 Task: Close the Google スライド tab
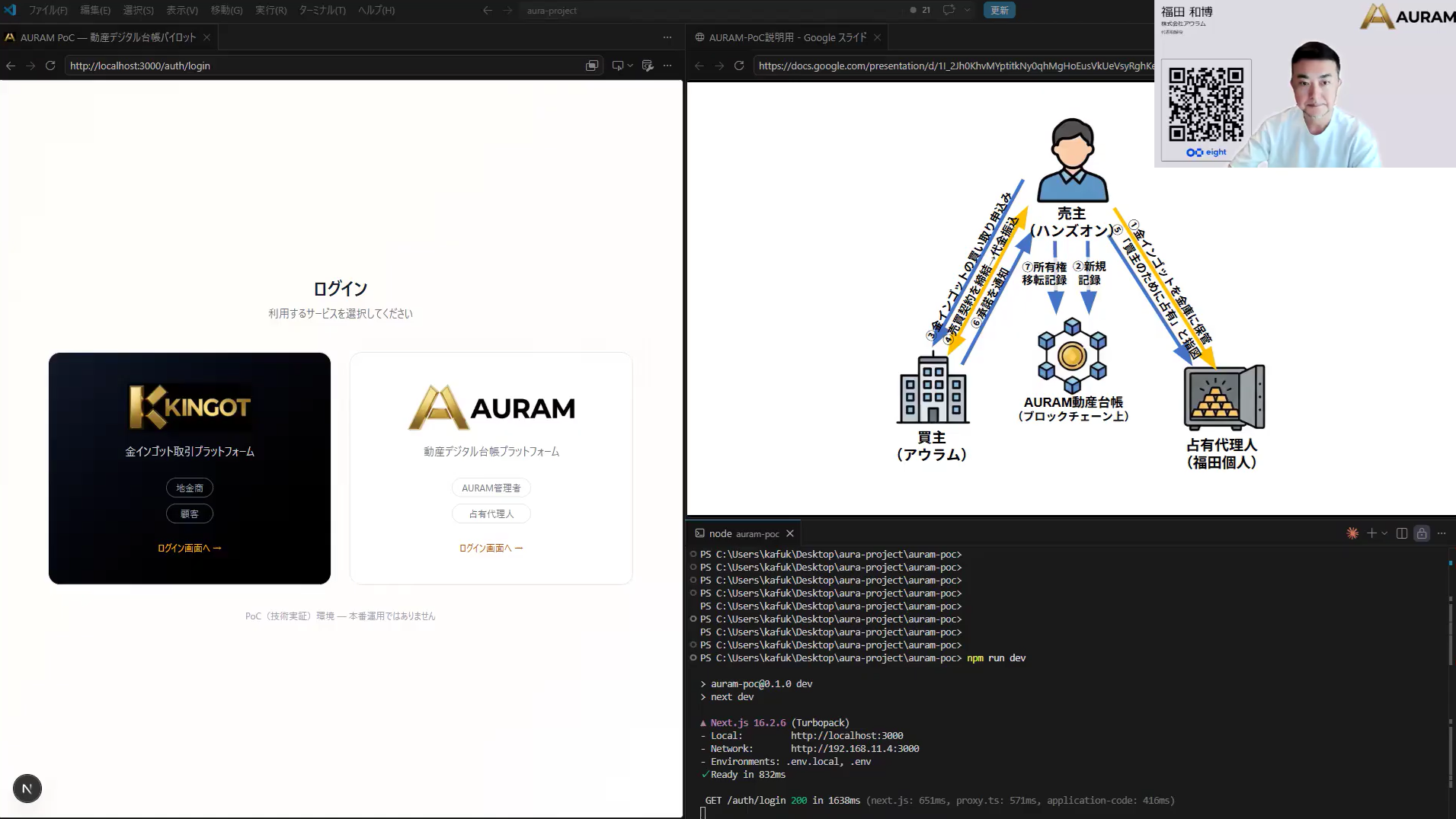(878, 37)
